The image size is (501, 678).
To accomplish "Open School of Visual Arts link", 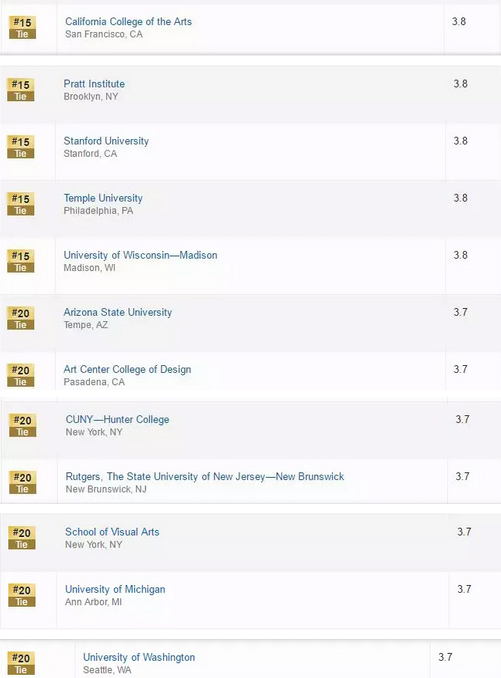I will click(x=112, y=532).
